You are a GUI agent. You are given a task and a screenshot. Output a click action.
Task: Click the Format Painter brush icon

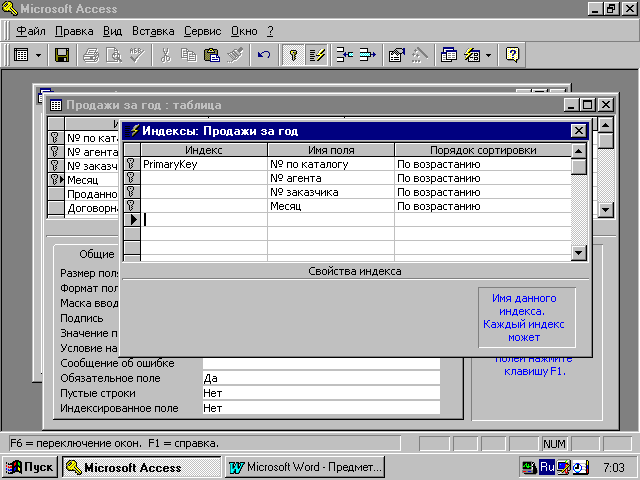click(235, 55)
